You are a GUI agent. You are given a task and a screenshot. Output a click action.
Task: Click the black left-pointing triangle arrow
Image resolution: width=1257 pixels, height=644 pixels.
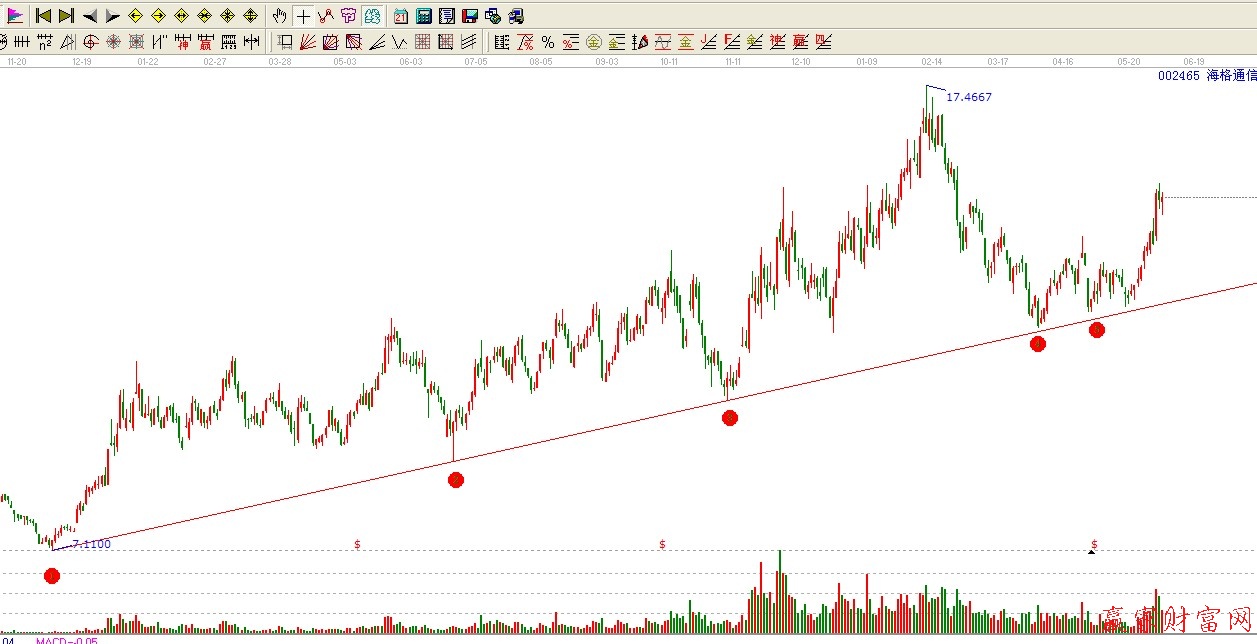[x=90, y=16]
